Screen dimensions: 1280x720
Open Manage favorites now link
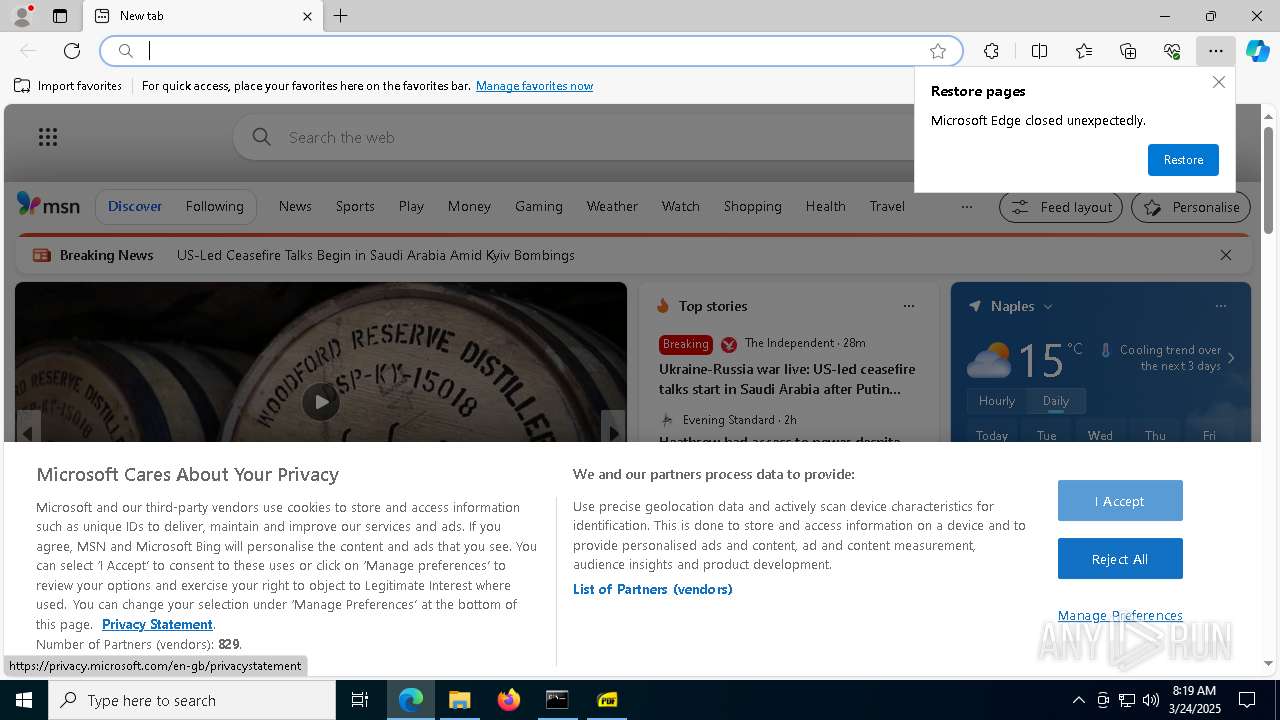pos(534,86)
